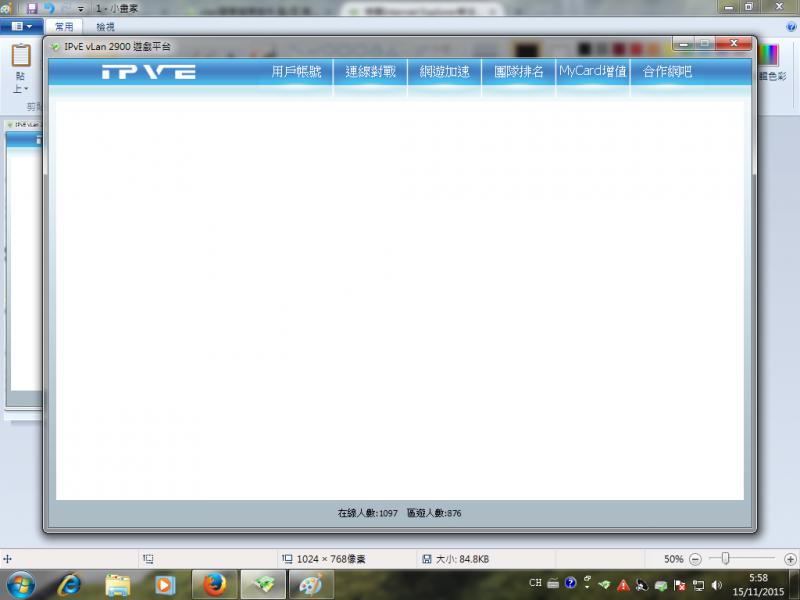Click the Paint zoom-in plus button
This screenshot has width=800, height=600.
point(790,559)
